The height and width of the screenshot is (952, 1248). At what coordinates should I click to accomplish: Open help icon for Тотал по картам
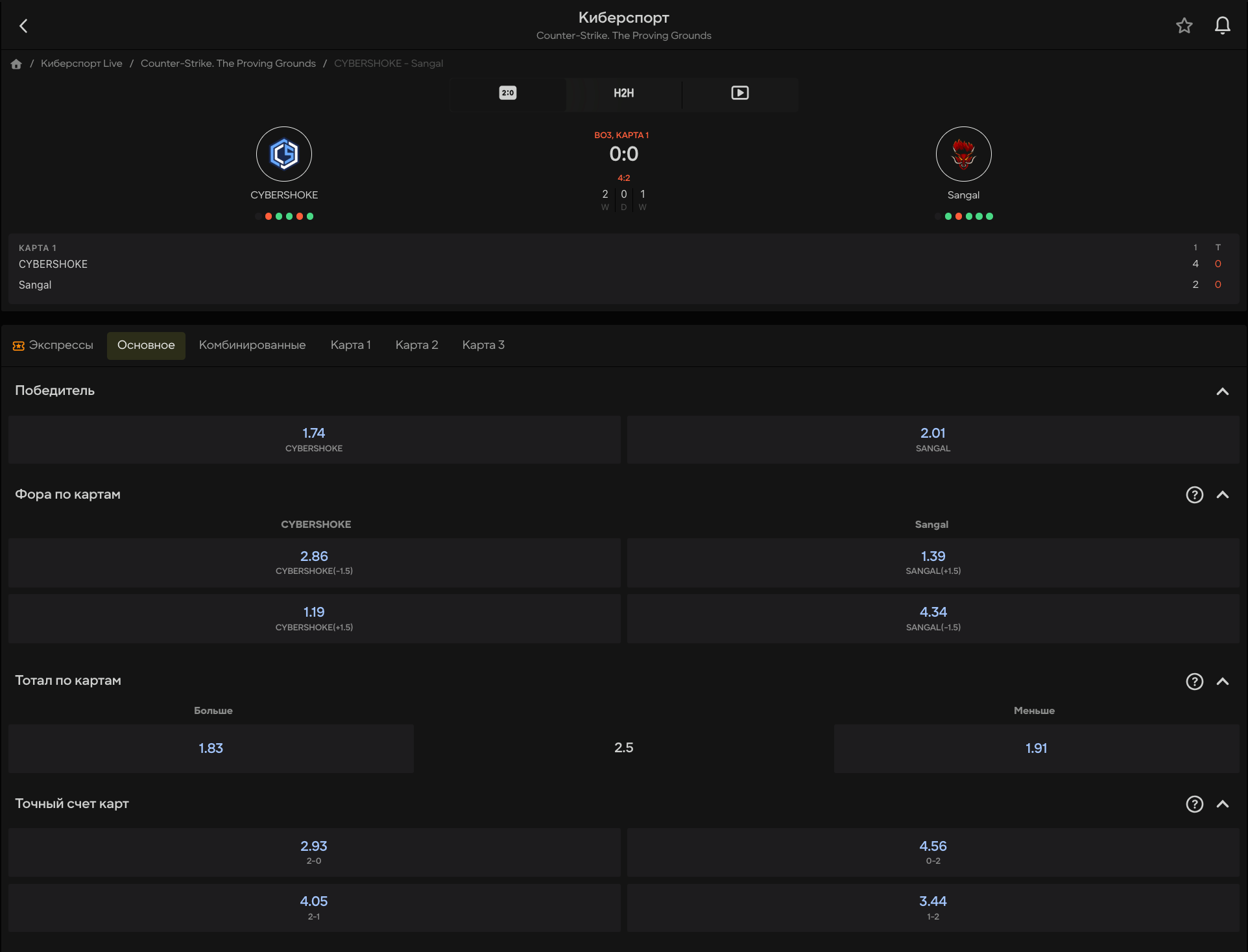pos(1194,681)
